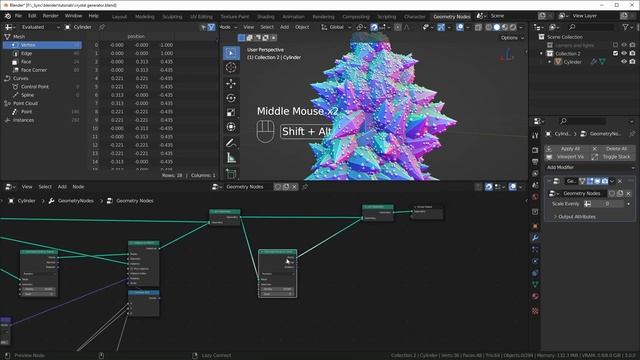Toggle snapping magnet in viewport header

click(374, 27)
